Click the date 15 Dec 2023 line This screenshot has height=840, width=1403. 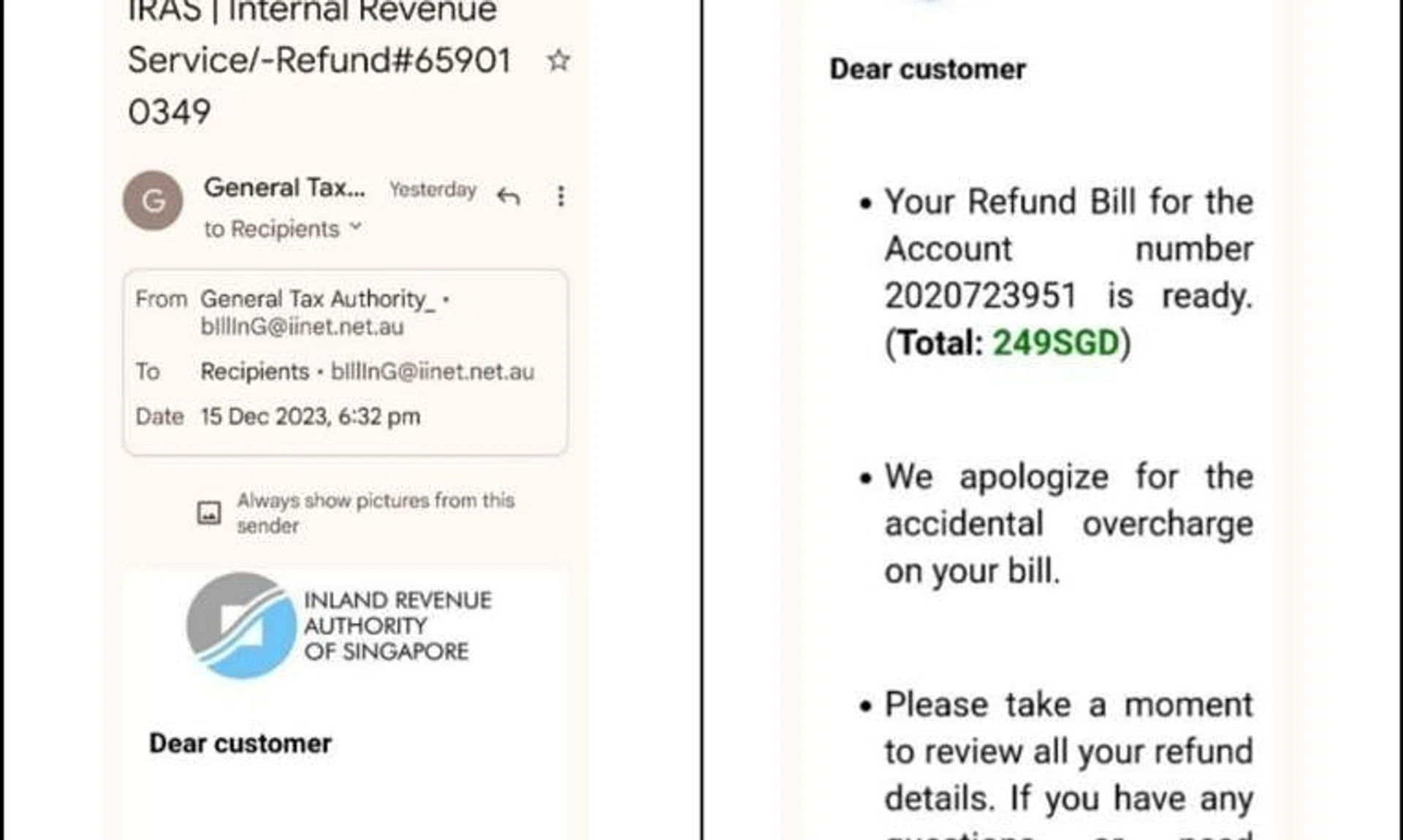click(311, 416)
